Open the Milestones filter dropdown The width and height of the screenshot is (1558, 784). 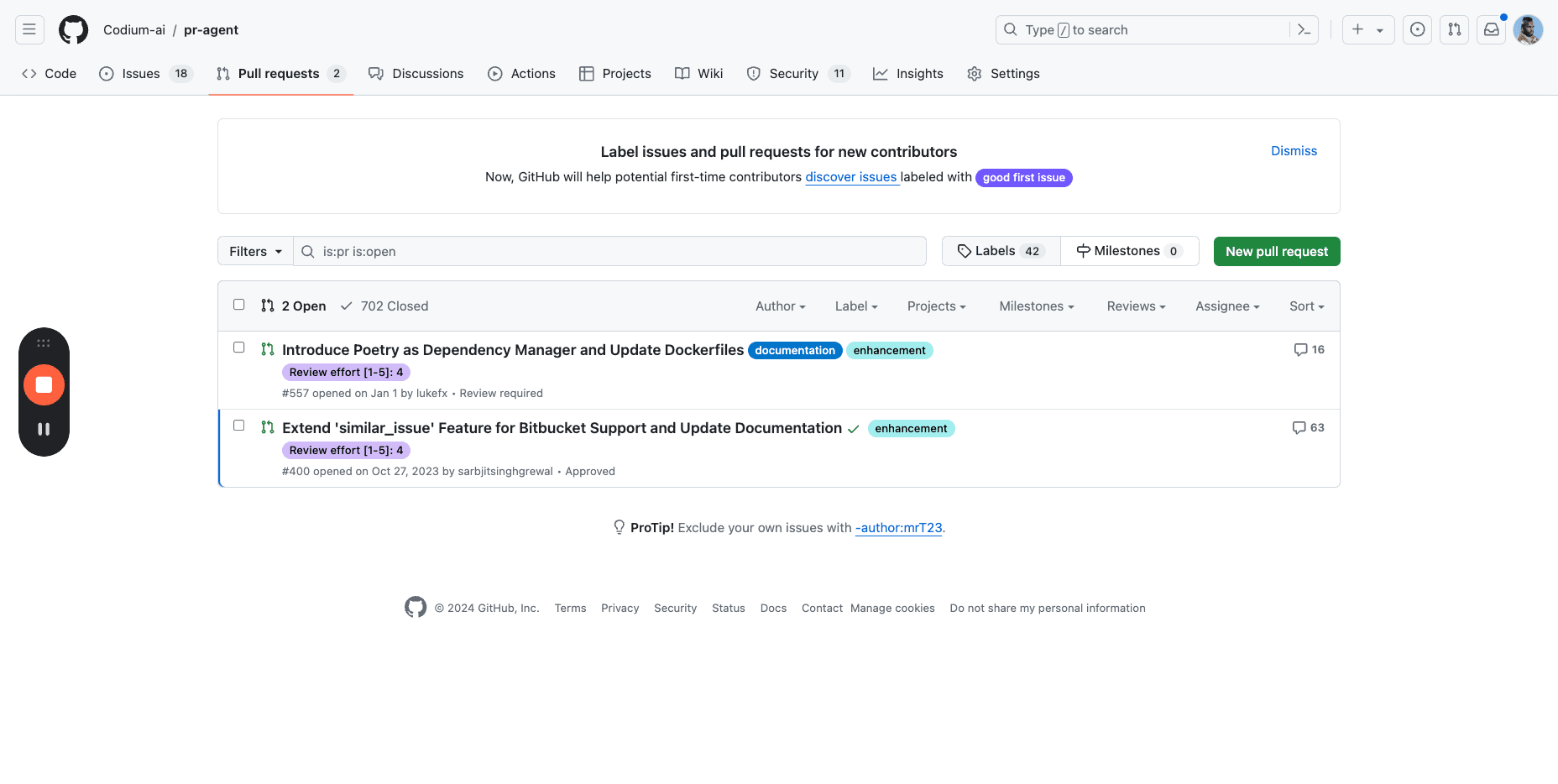[1037, 306]
